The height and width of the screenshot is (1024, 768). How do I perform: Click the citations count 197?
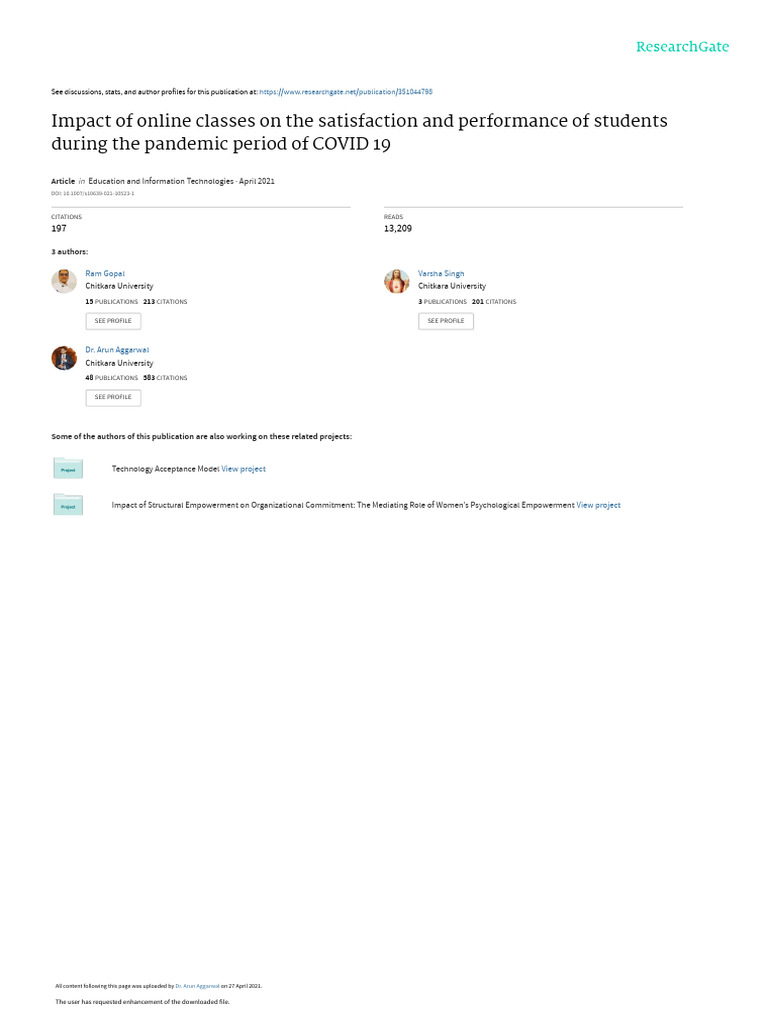click(x=59, y=228)
